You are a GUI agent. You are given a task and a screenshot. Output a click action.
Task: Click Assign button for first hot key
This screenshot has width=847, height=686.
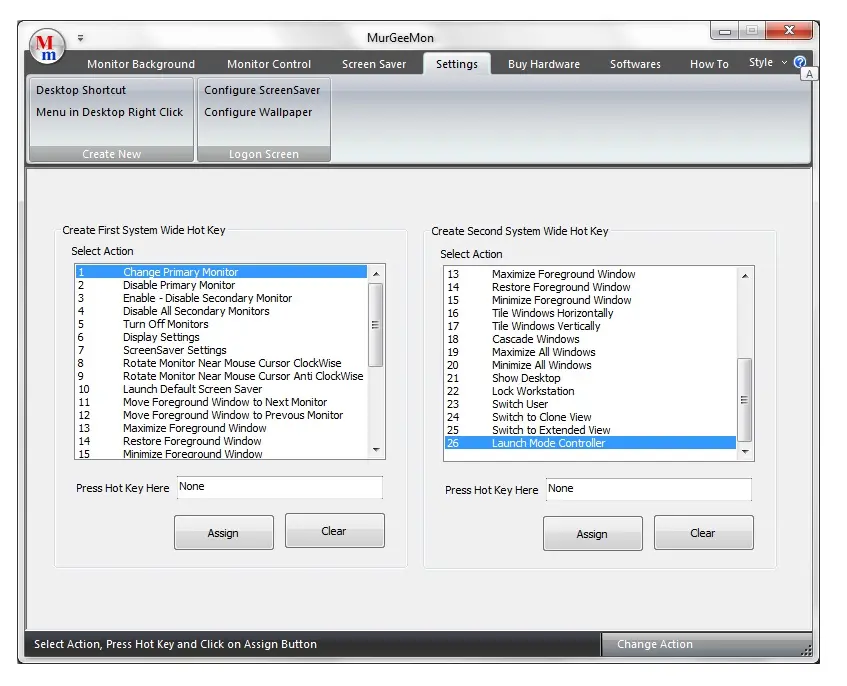(x=224, y=533)
